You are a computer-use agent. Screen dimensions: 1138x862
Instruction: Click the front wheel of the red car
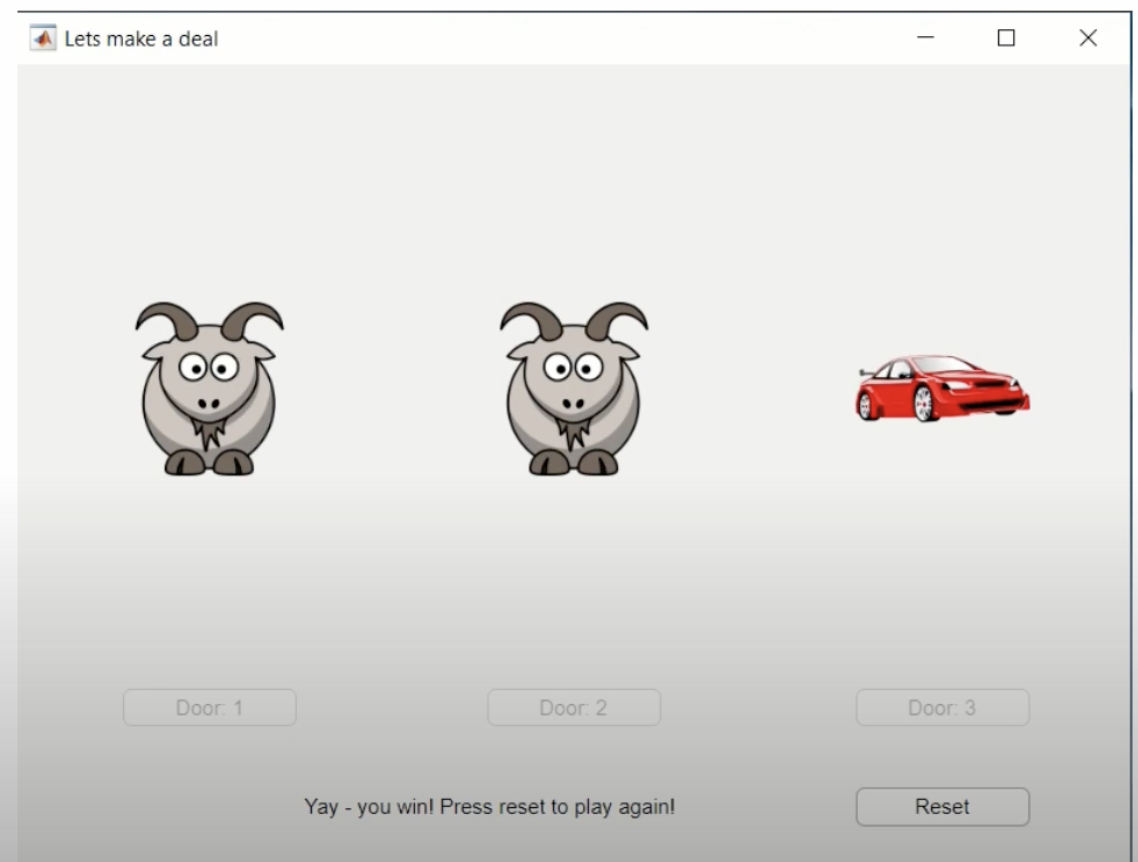click(922, 403)
